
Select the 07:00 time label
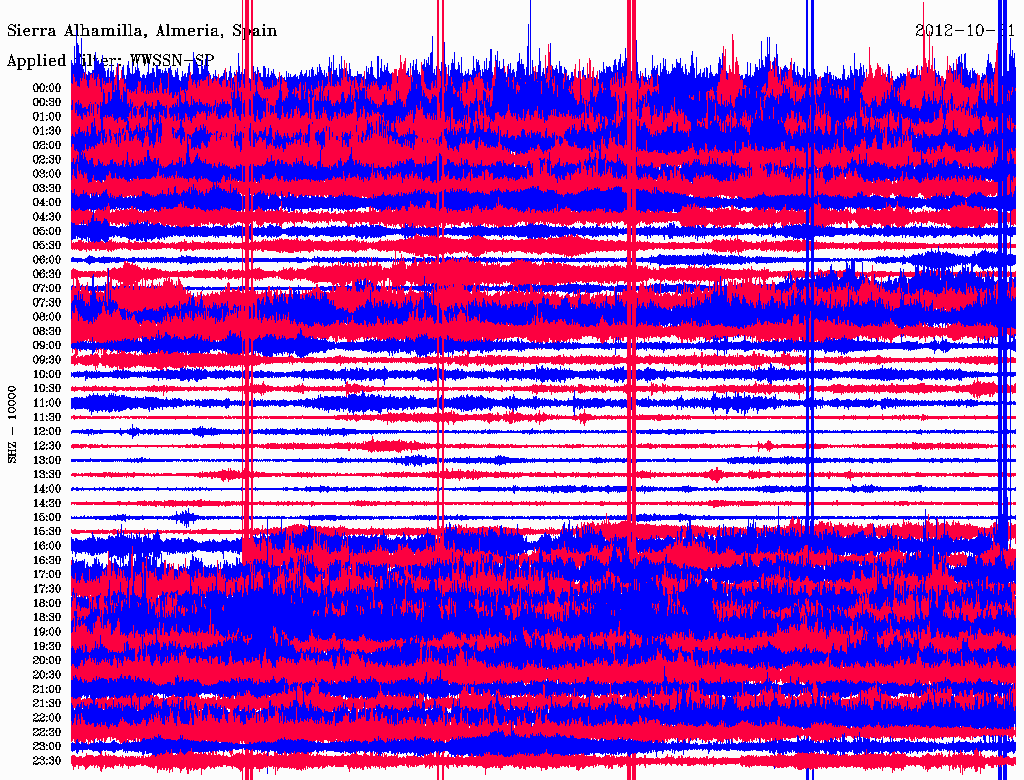tap(46, 288)
